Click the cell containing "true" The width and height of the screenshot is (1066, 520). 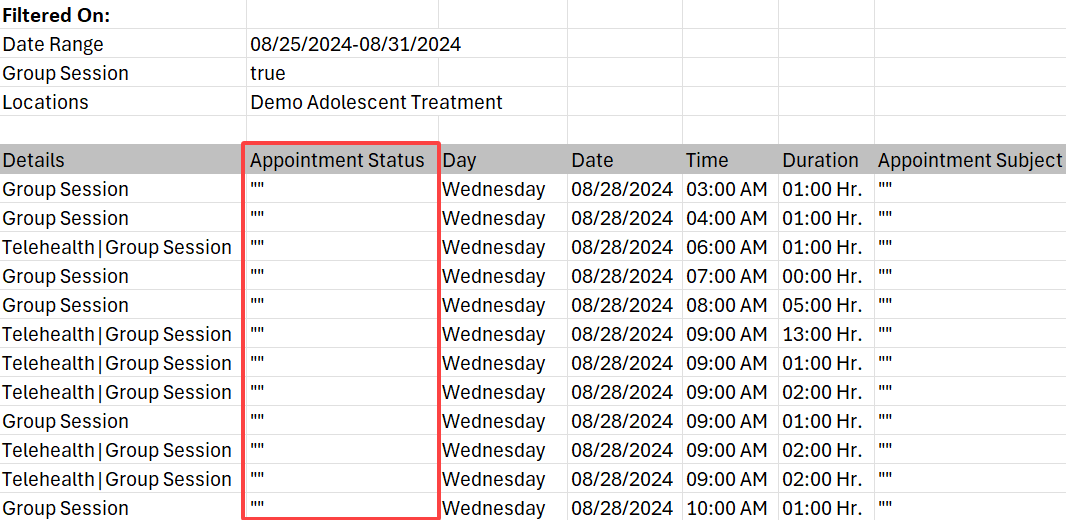[268, 73]
